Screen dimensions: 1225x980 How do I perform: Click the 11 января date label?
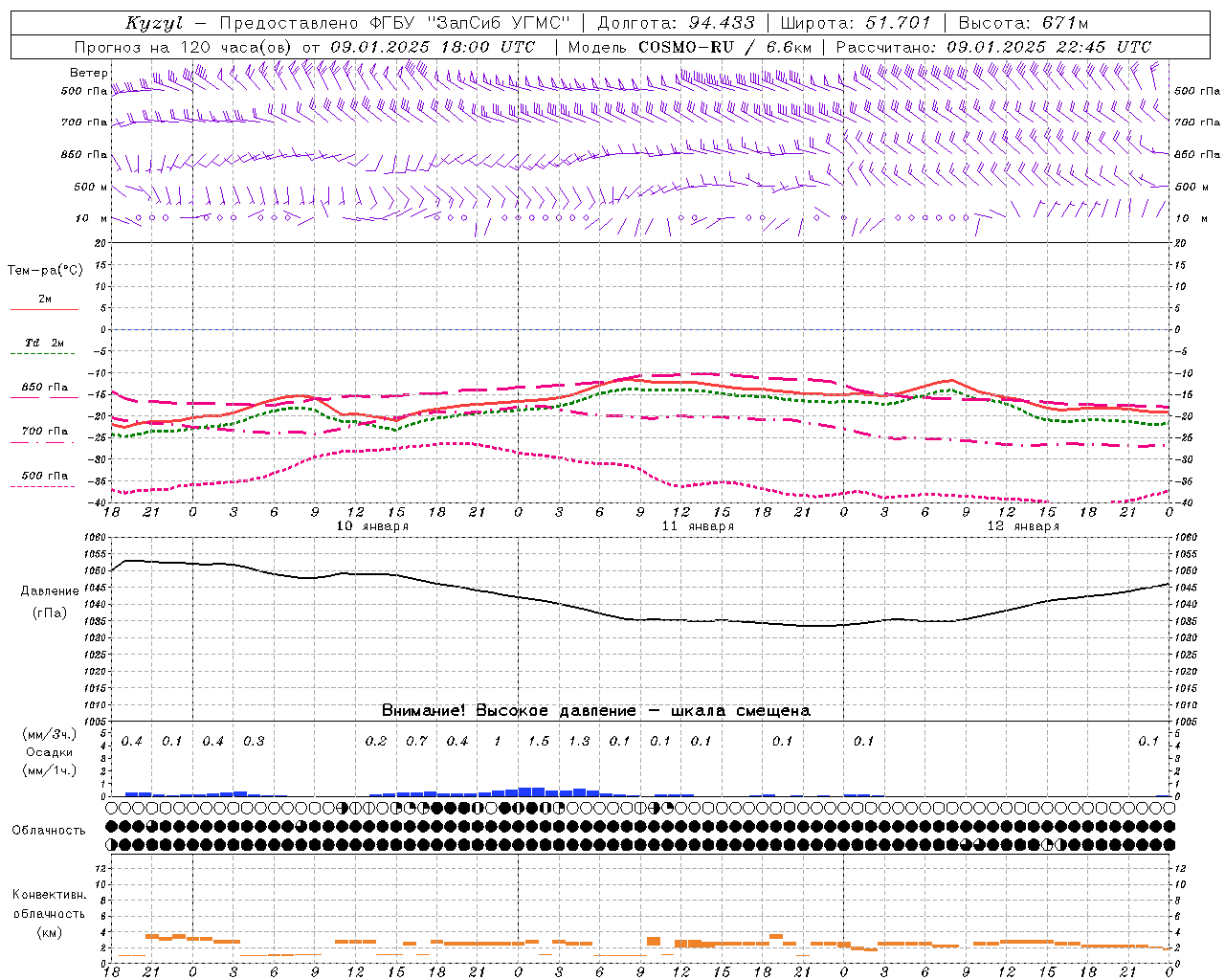(x=698, y=526)
